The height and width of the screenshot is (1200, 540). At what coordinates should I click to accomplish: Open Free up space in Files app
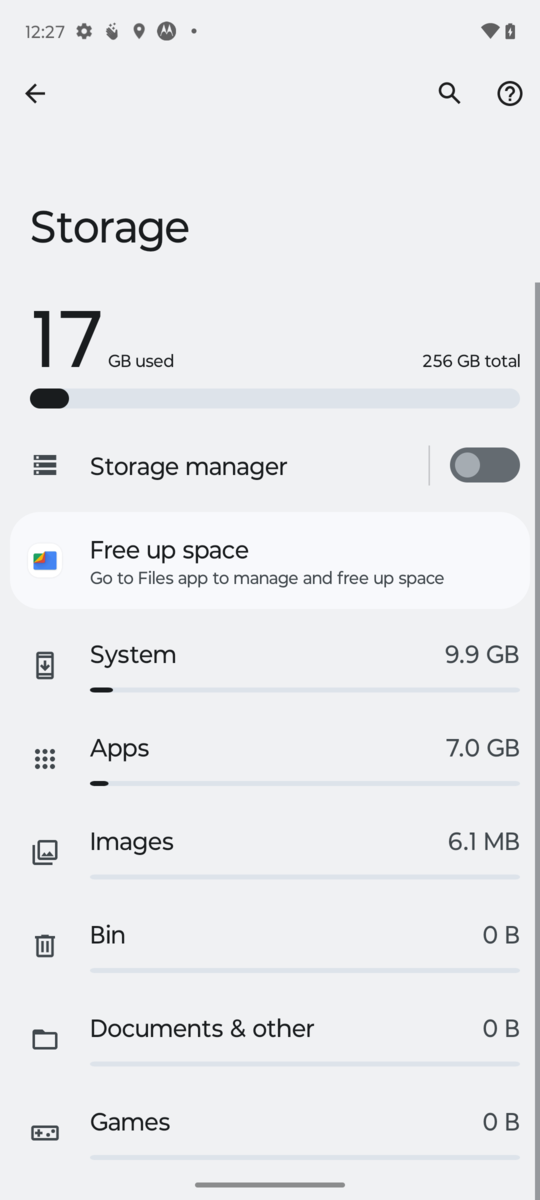pyautogui.click(x=270, y=560)
